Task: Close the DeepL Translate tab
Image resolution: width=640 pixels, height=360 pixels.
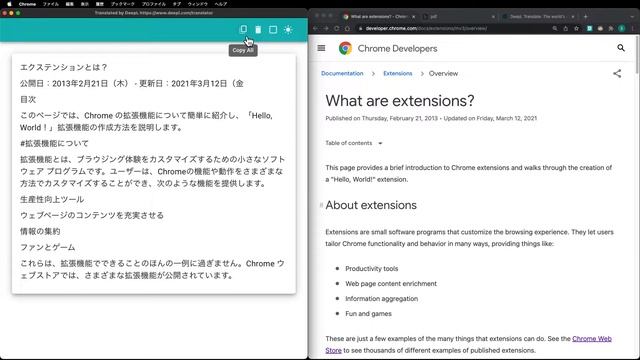Action: tap(573, 17)
